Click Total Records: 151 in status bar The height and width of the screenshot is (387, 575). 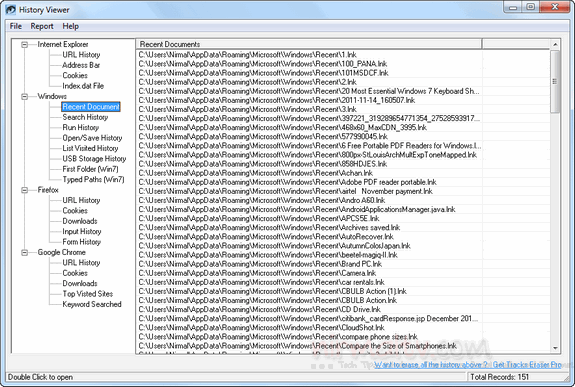point(499,377)
